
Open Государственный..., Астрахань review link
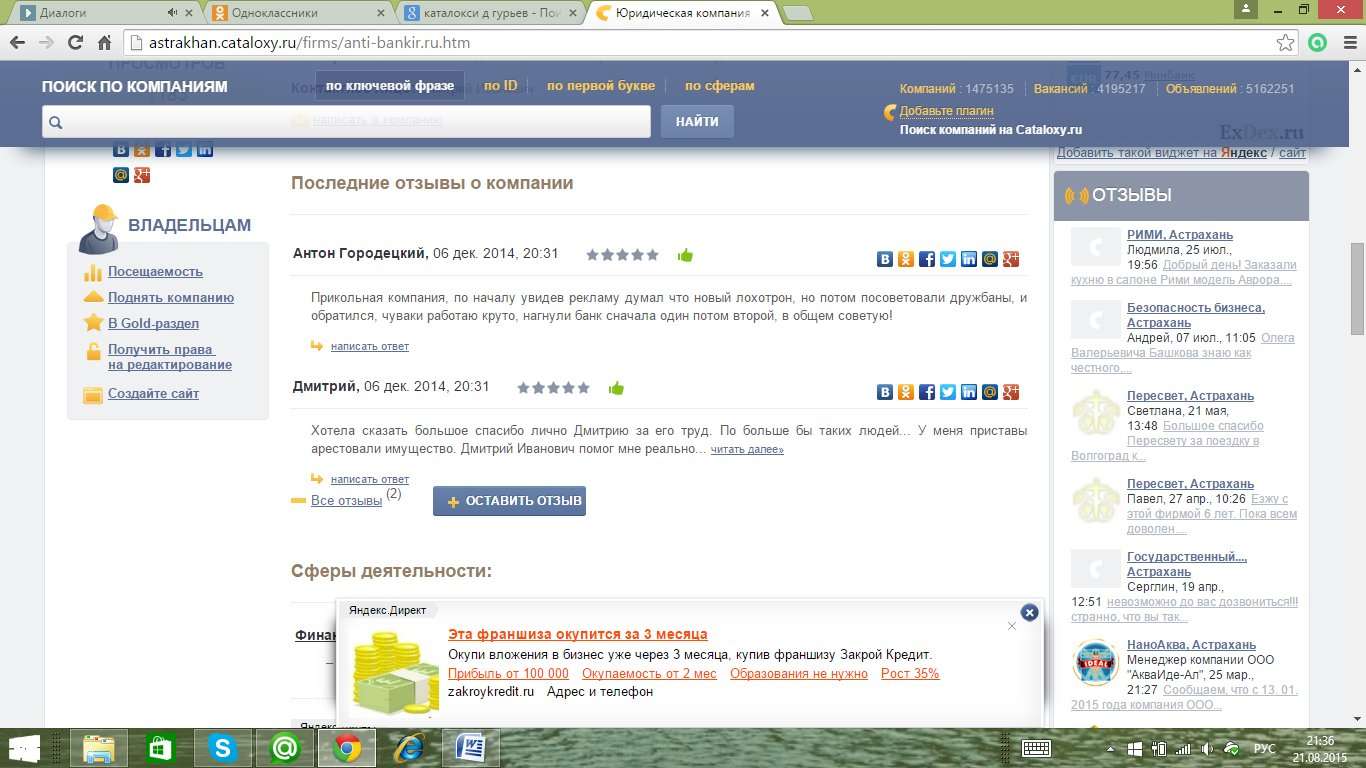tap(1187, 564)
